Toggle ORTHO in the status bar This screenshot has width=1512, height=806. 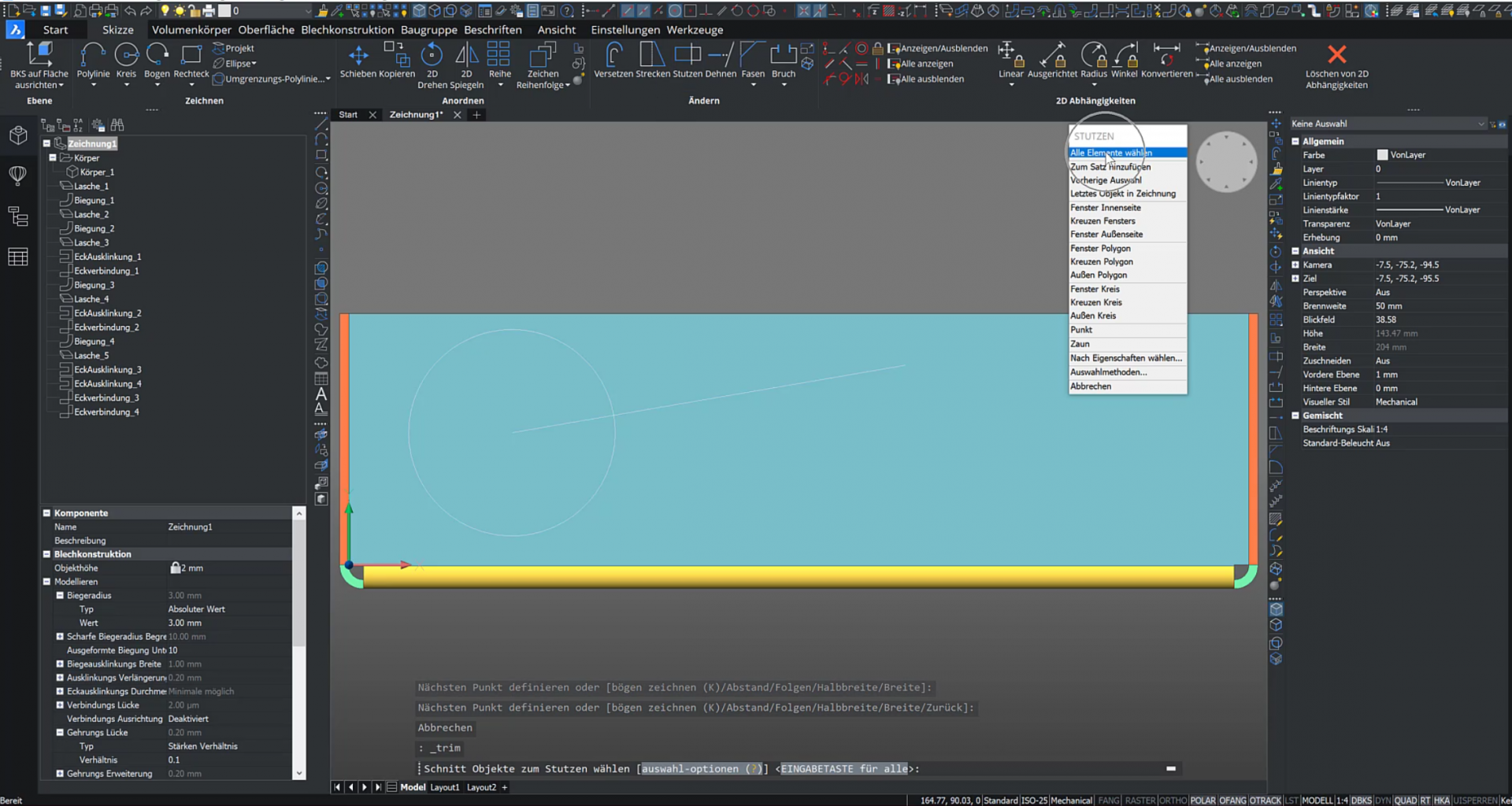click(x=1173, y=800)
